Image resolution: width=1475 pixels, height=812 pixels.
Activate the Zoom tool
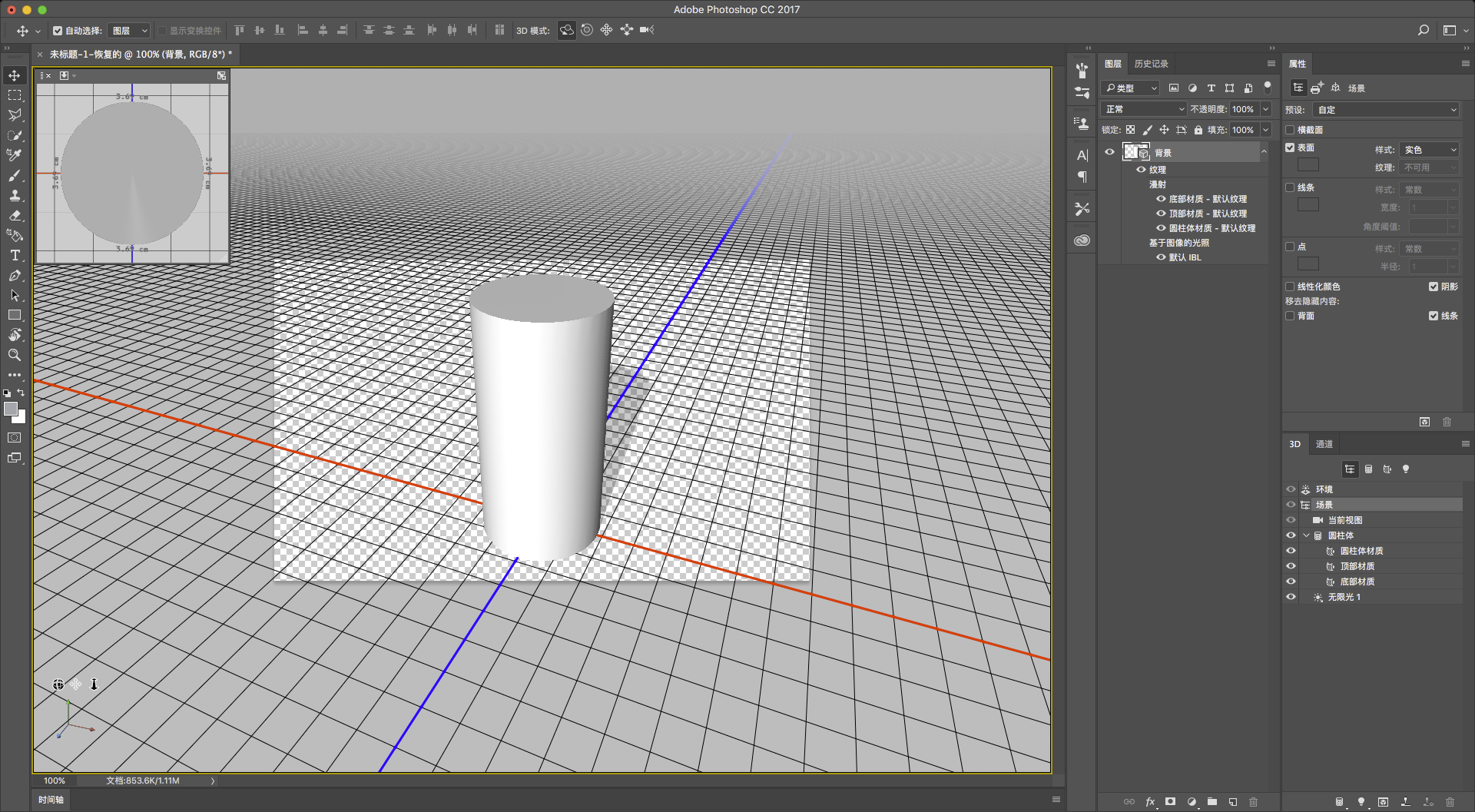click(x=15, y=355)
